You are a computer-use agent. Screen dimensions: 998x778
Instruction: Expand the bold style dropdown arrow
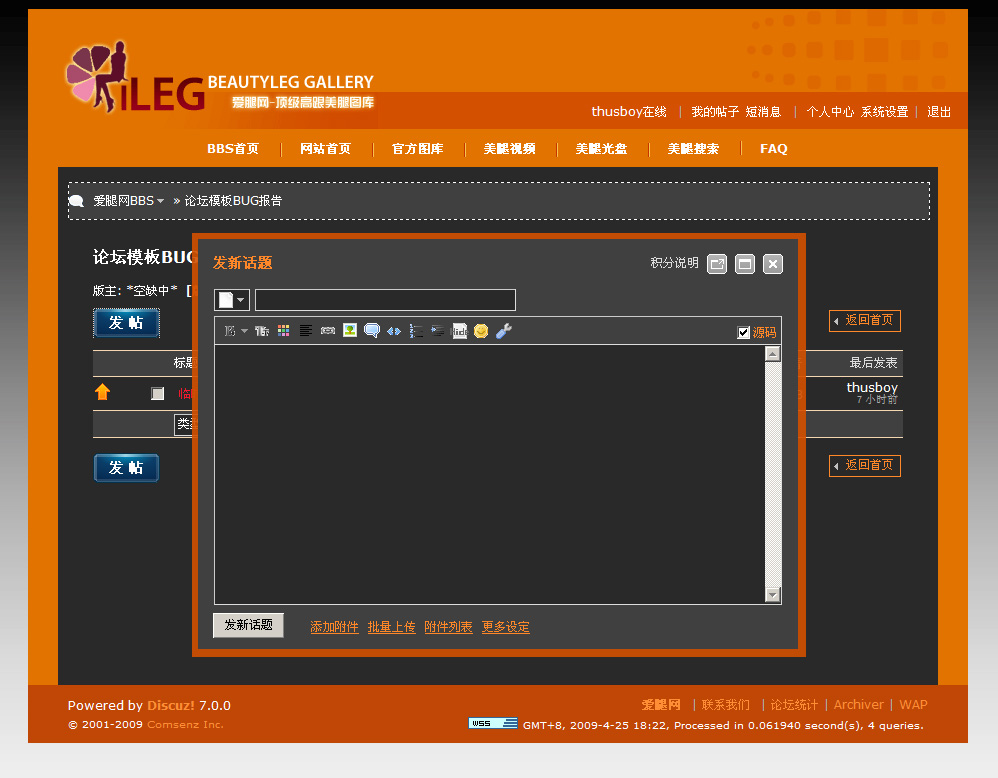[x=243, y=330]
